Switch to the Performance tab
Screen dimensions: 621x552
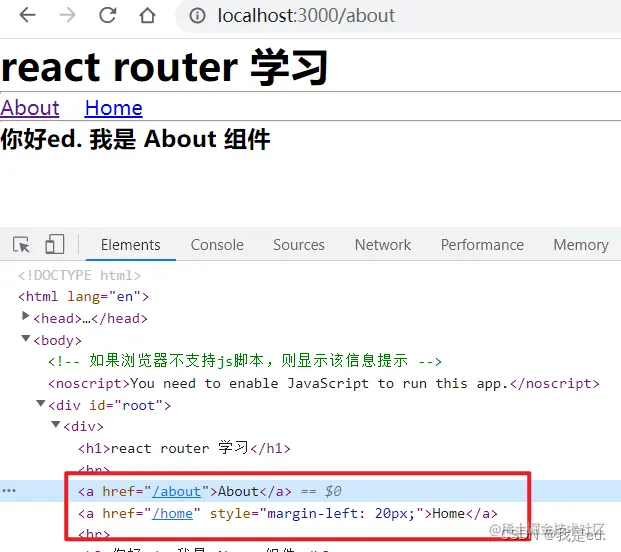tap(482, 245)
